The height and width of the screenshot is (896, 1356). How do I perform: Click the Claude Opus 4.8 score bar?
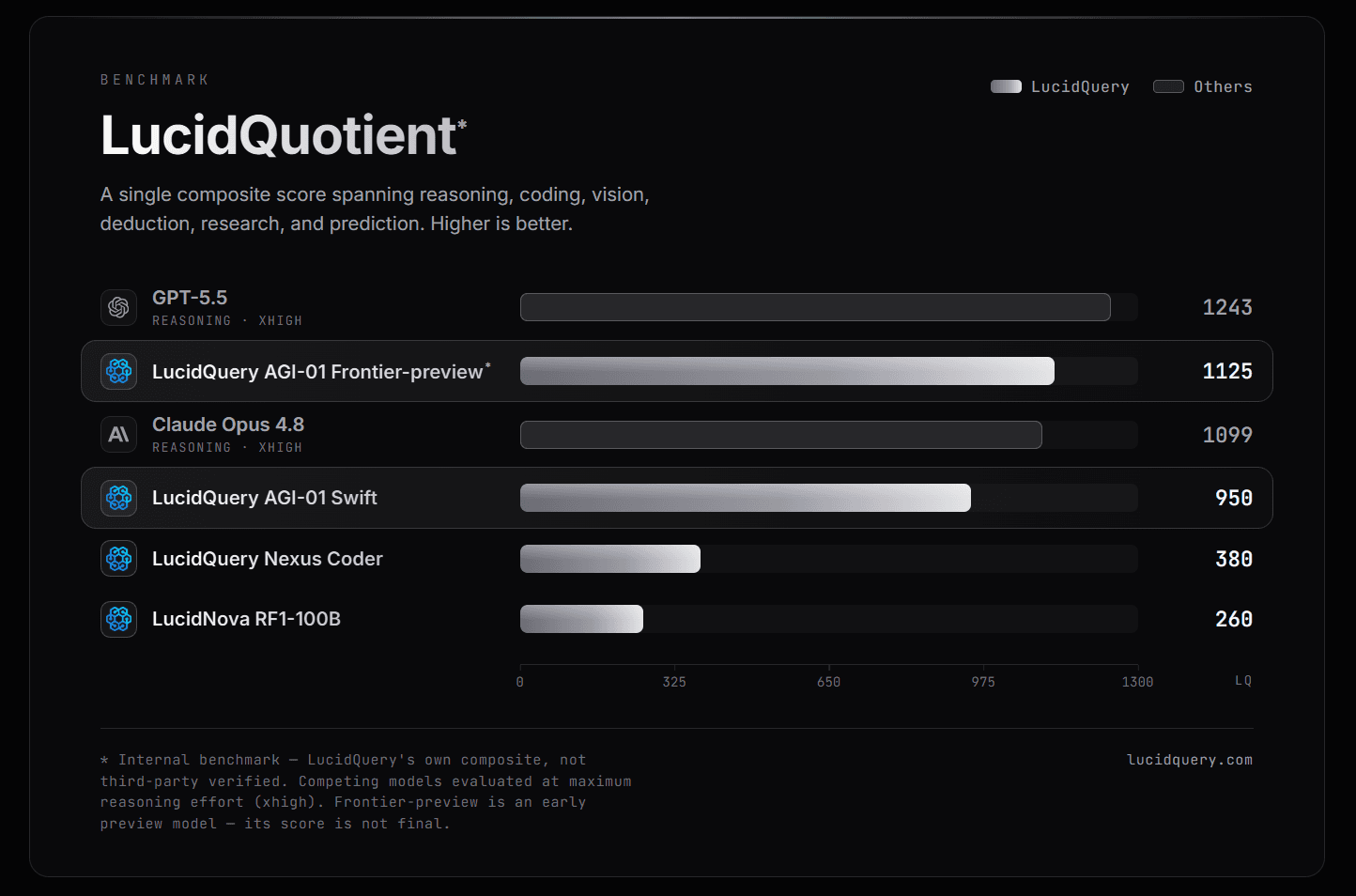[781, 435]
